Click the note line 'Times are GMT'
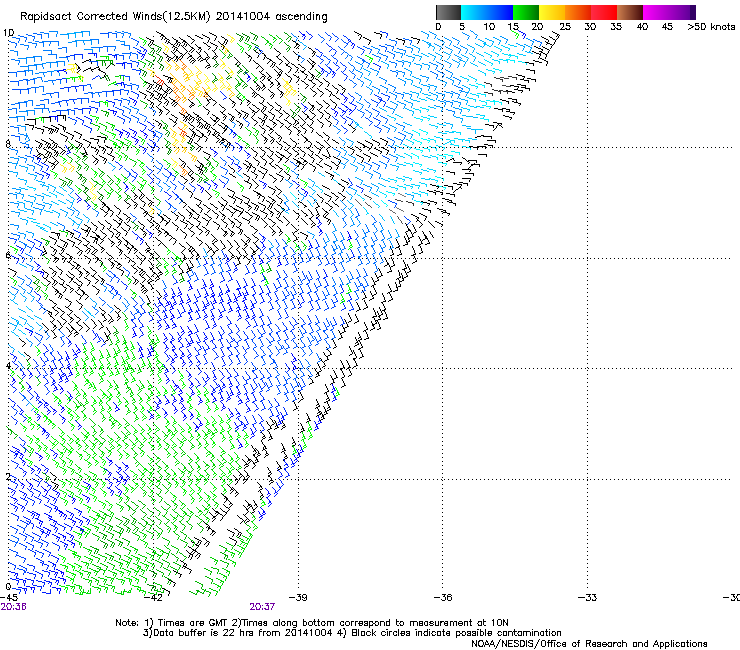Screen dimensions: 740x650 tap(192, 623)
